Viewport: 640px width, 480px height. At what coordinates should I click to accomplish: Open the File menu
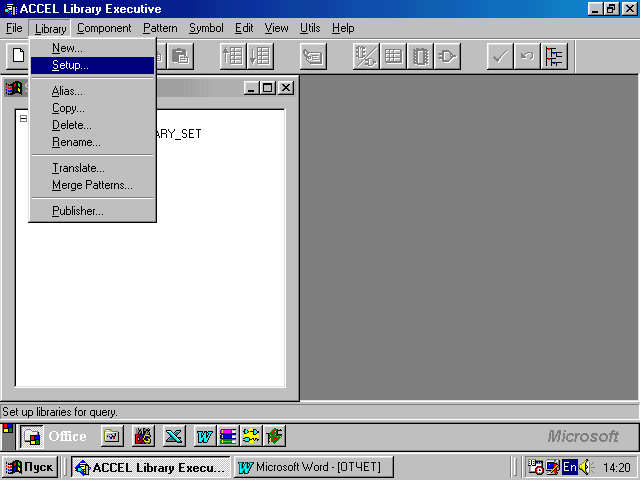click(x=14, y=28)
